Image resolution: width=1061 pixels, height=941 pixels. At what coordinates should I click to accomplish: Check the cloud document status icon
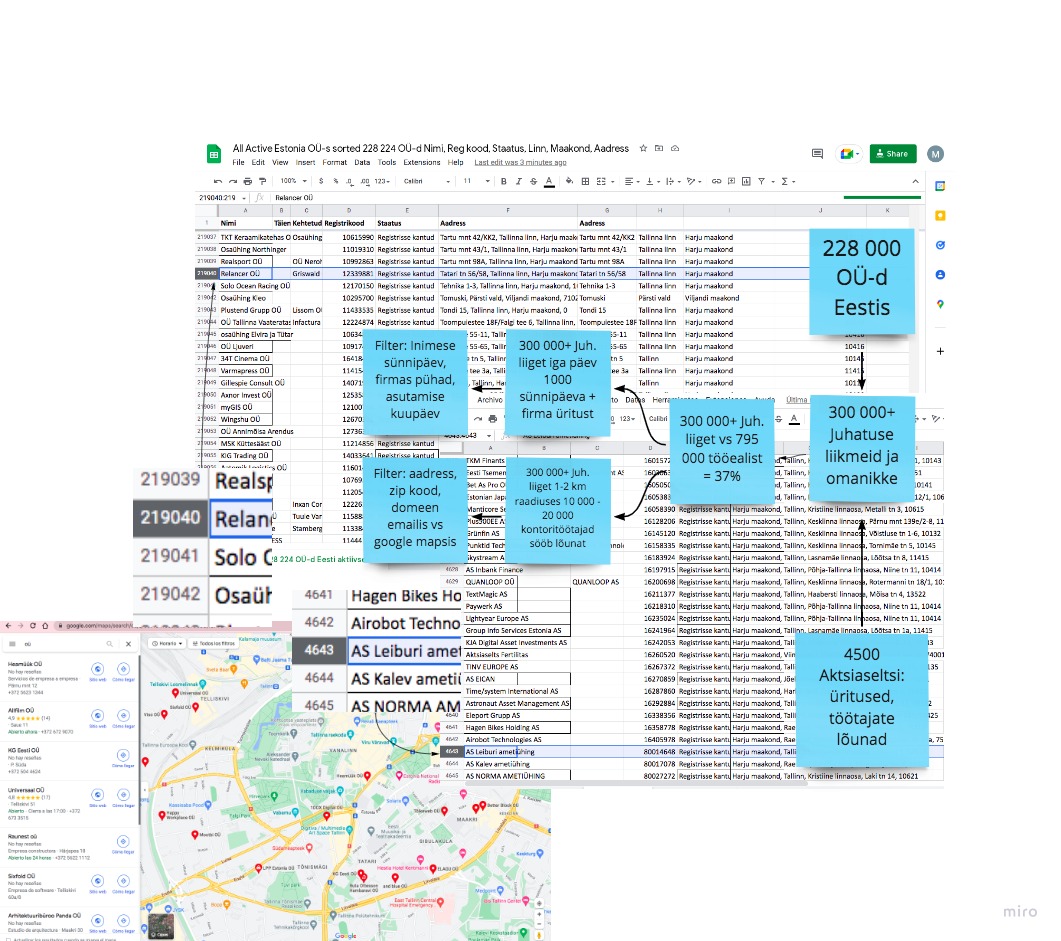click(675, 148)
